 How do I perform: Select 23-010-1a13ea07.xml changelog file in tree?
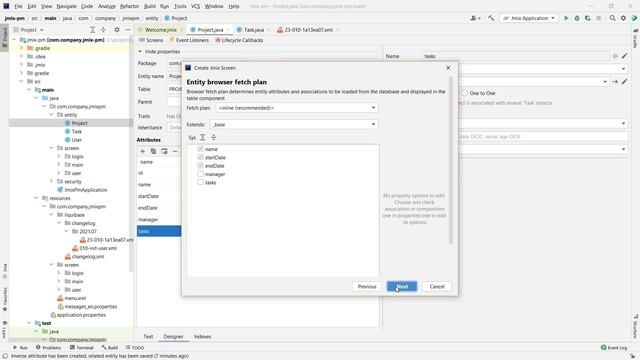pos(107,240)
